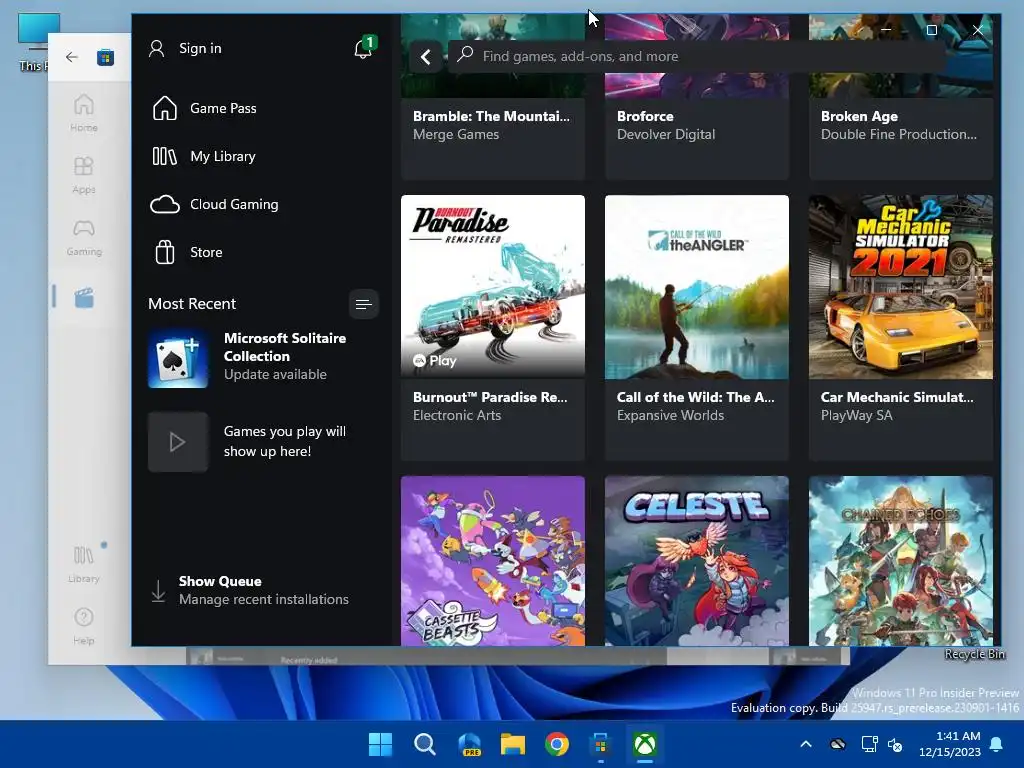Expand hidden system tray icons chevron
The image size is (1024, 768).
tap(806, 744)
